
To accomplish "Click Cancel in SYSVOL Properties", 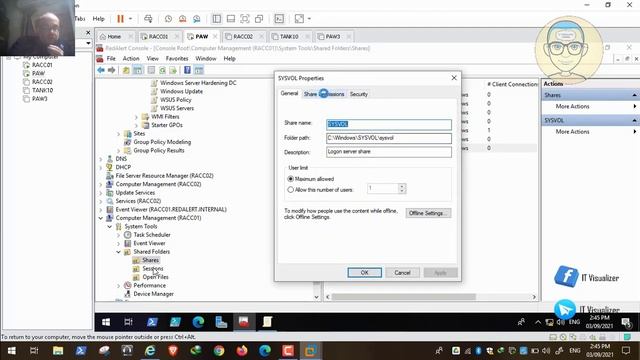I will click(x=402, y=273).
